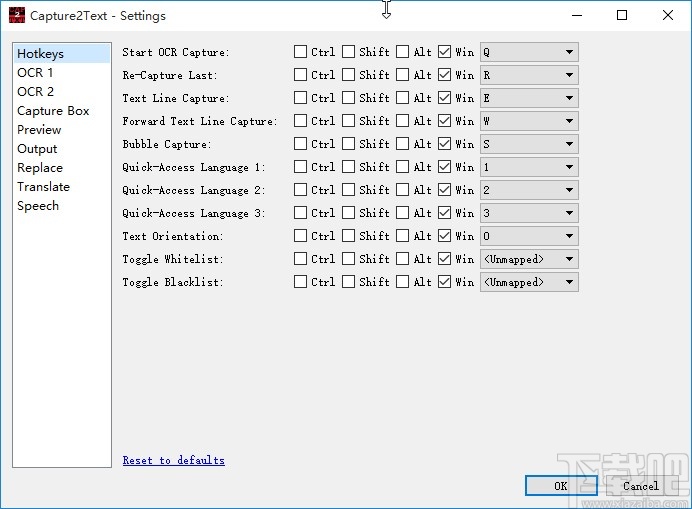
Task: Select the Translate settings page
Action: [43, 187]
